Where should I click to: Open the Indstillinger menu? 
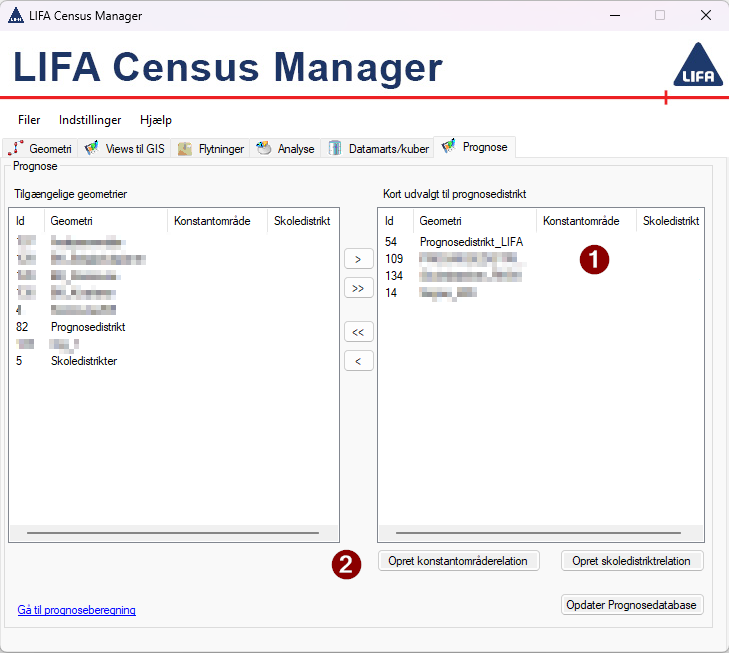click(90, 120)
